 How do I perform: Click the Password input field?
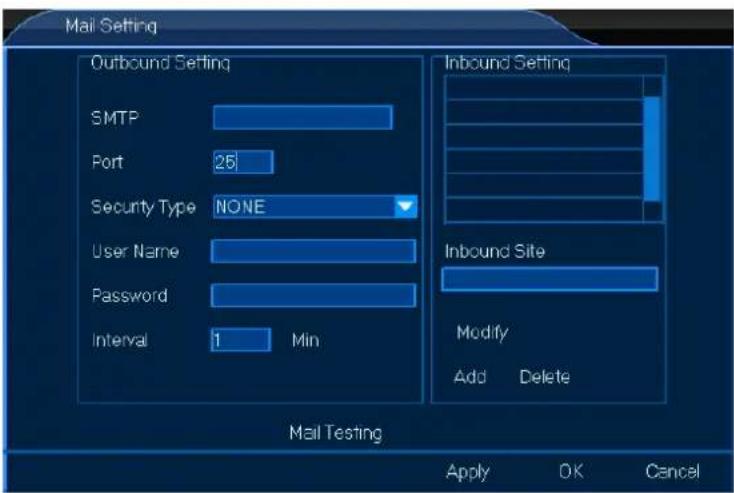(313, 295)
